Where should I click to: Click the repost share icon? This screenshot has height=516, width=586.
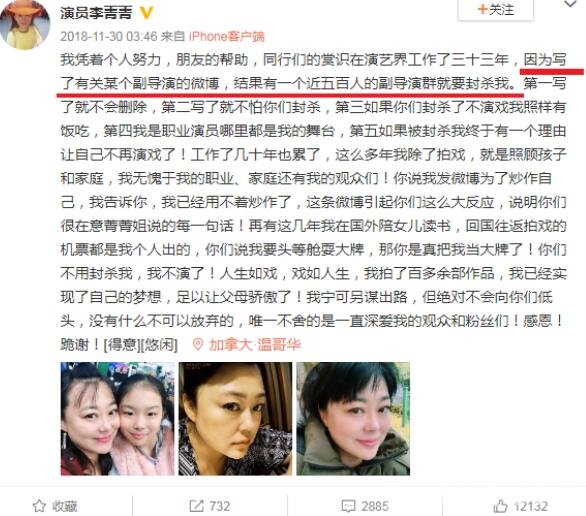tap(196, 506)
